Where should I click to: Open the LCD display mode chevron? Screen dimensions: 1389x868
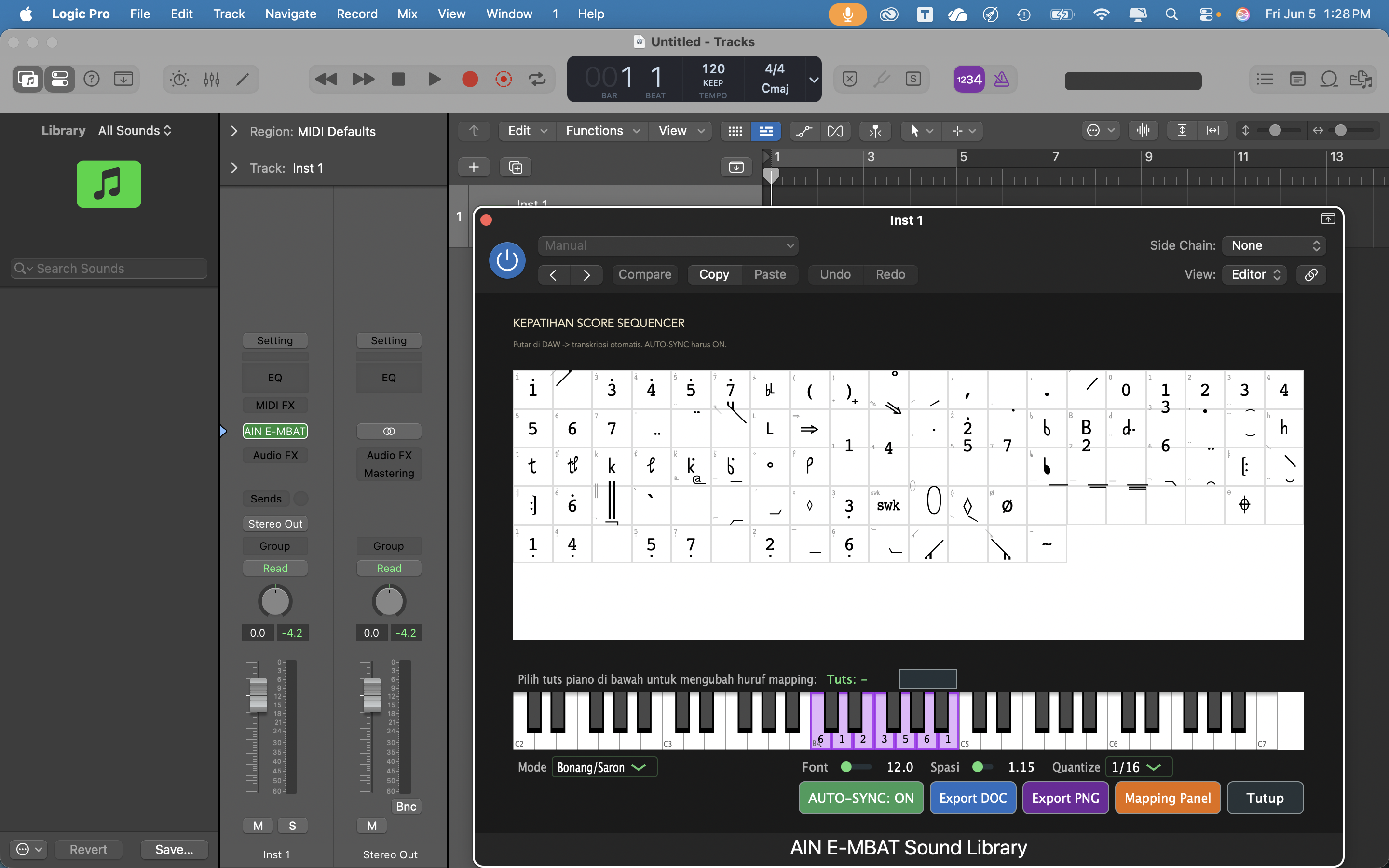814,80
